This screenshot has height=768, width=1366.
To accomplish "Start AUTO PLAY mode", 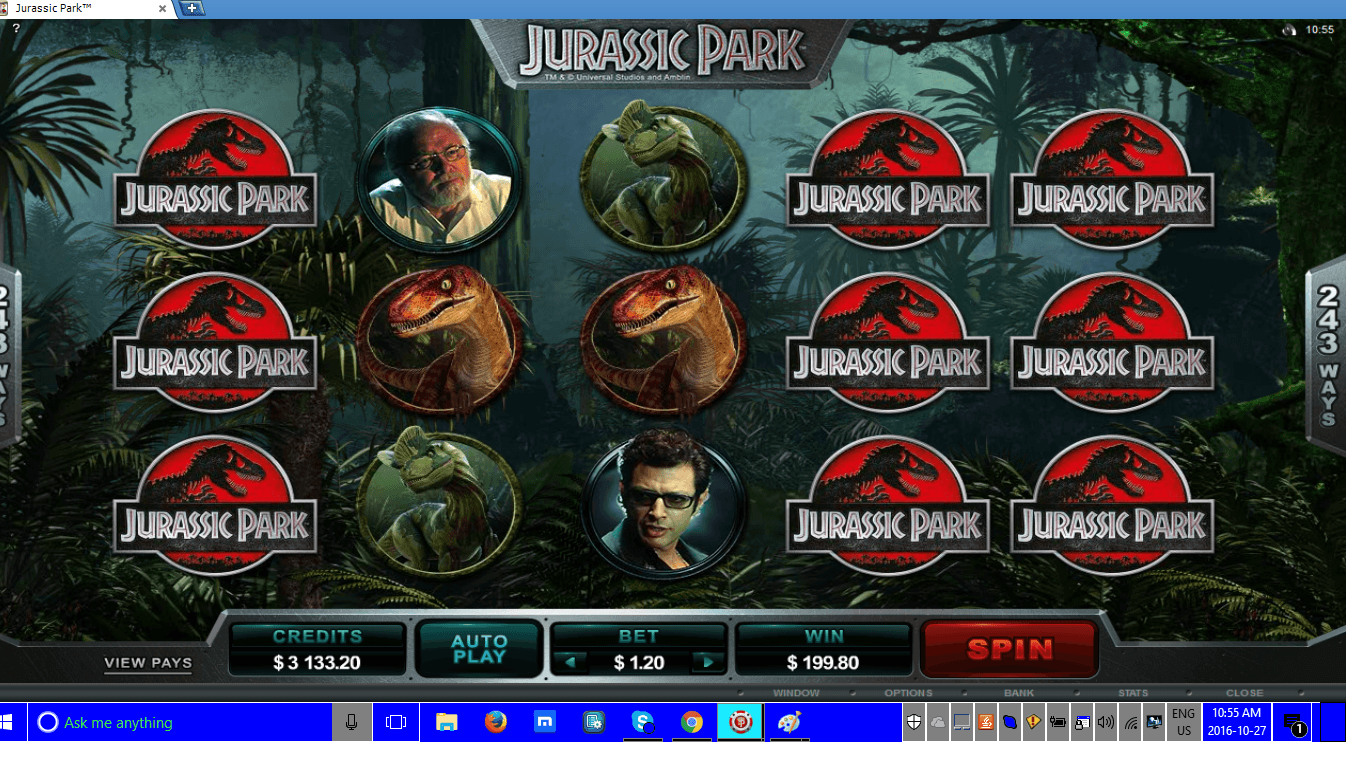I will point(479,649).
